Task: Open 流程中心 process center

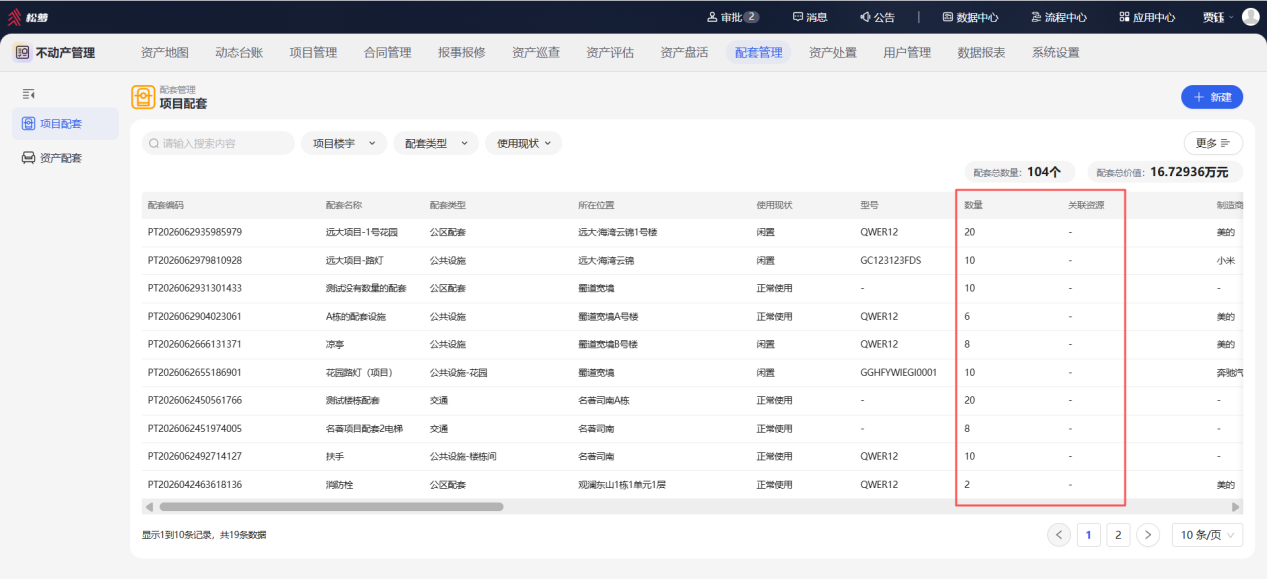Action: [x=1058, y=17]
